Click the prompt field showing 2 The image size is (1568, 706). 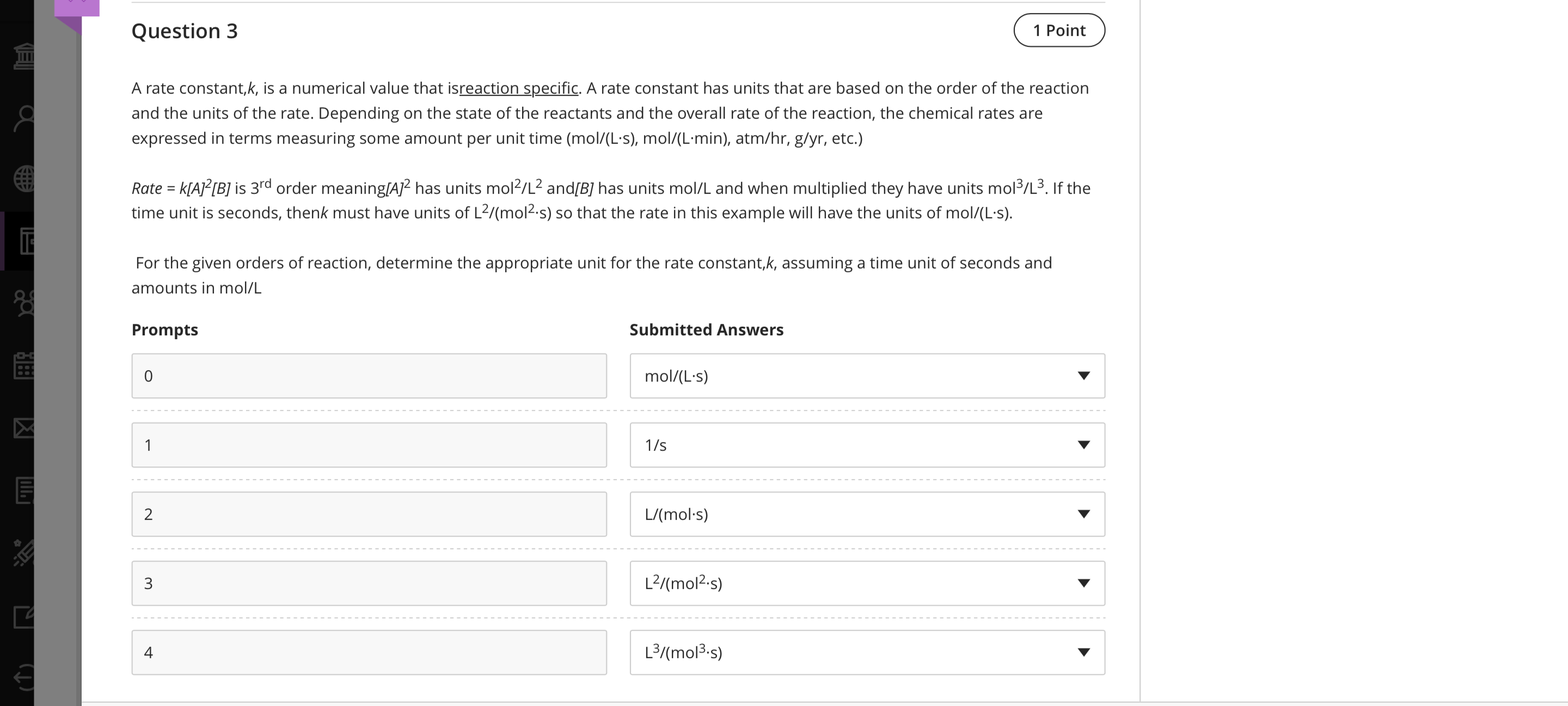click(x=369, y=514)
